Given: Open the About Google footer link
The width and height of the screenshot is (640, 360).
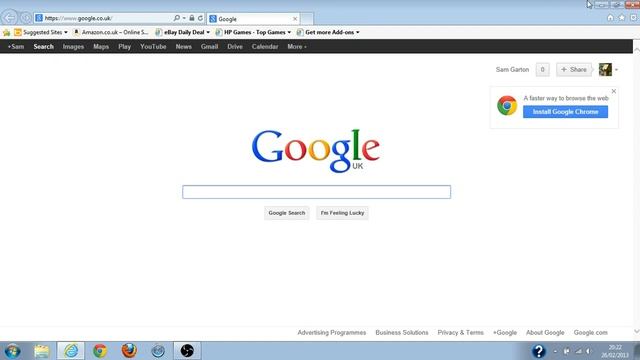Looking at the screenshot, I should 545,333.
